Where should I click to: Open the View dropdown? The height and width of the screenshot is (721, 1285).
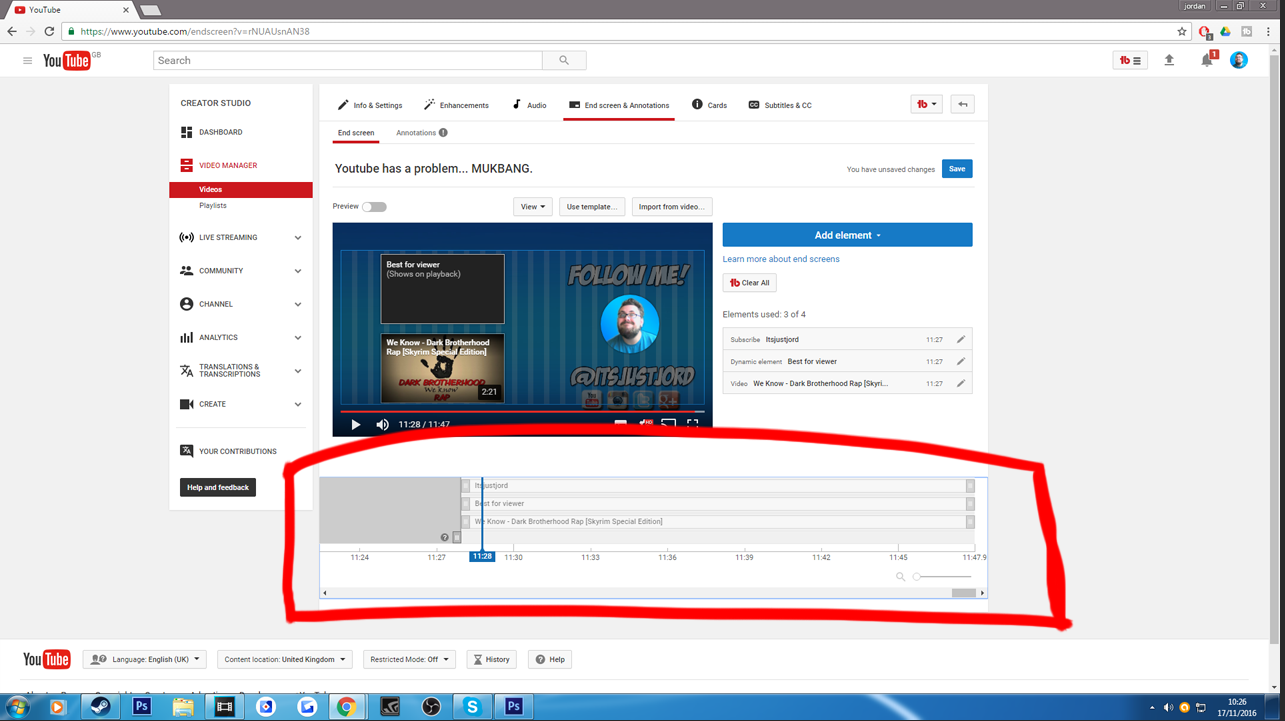click(533, 207)
